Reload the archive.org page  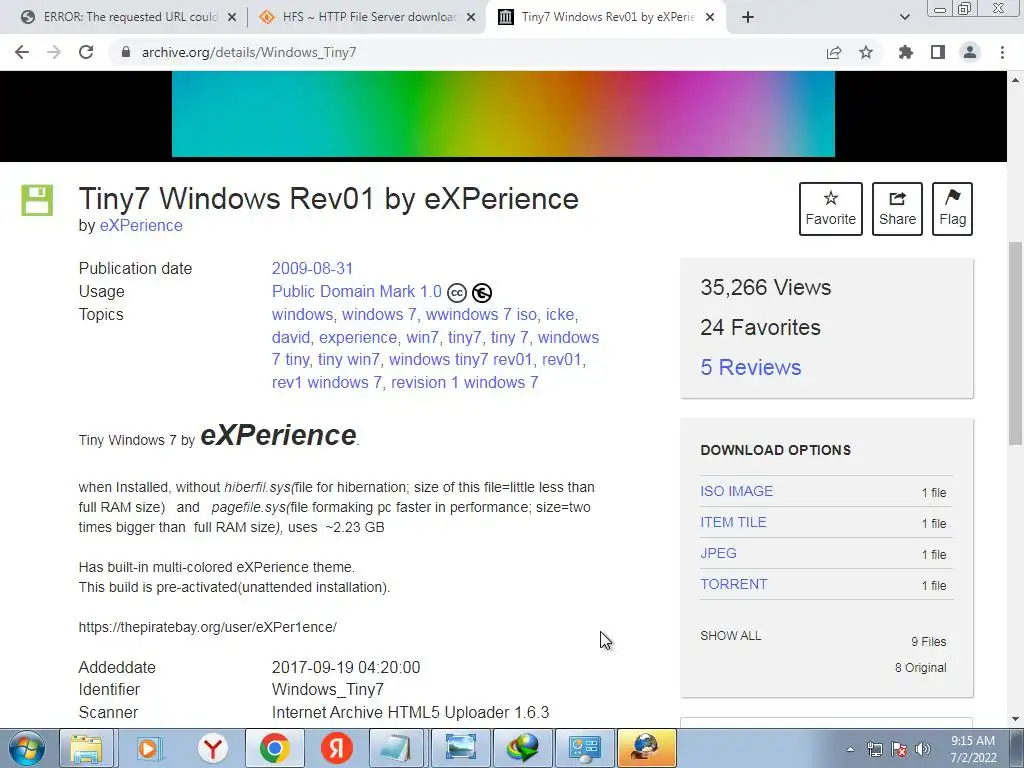[x=86, y=52]
